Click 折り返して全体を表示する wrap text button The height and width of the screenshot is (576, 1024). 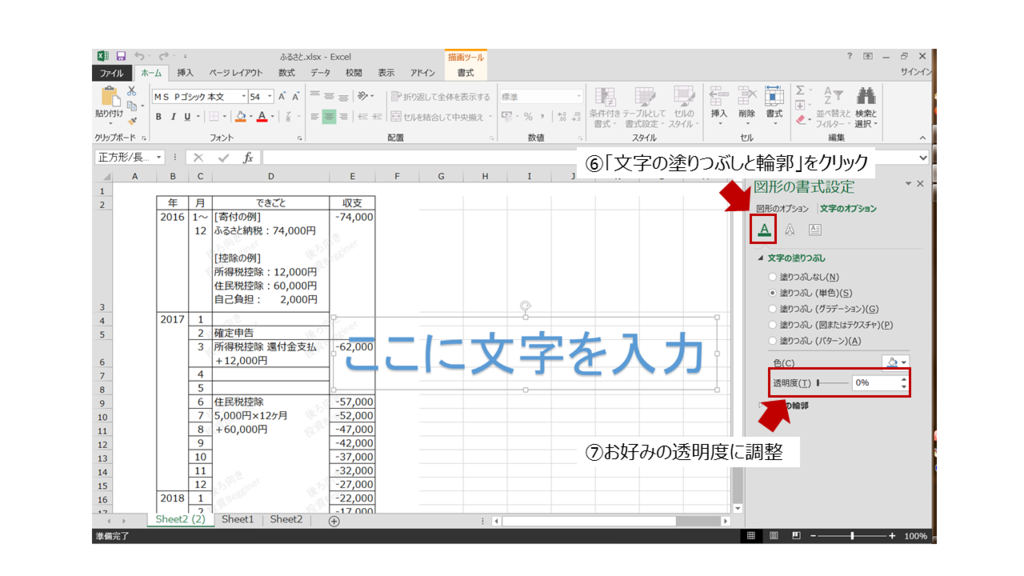coord(440,97)
